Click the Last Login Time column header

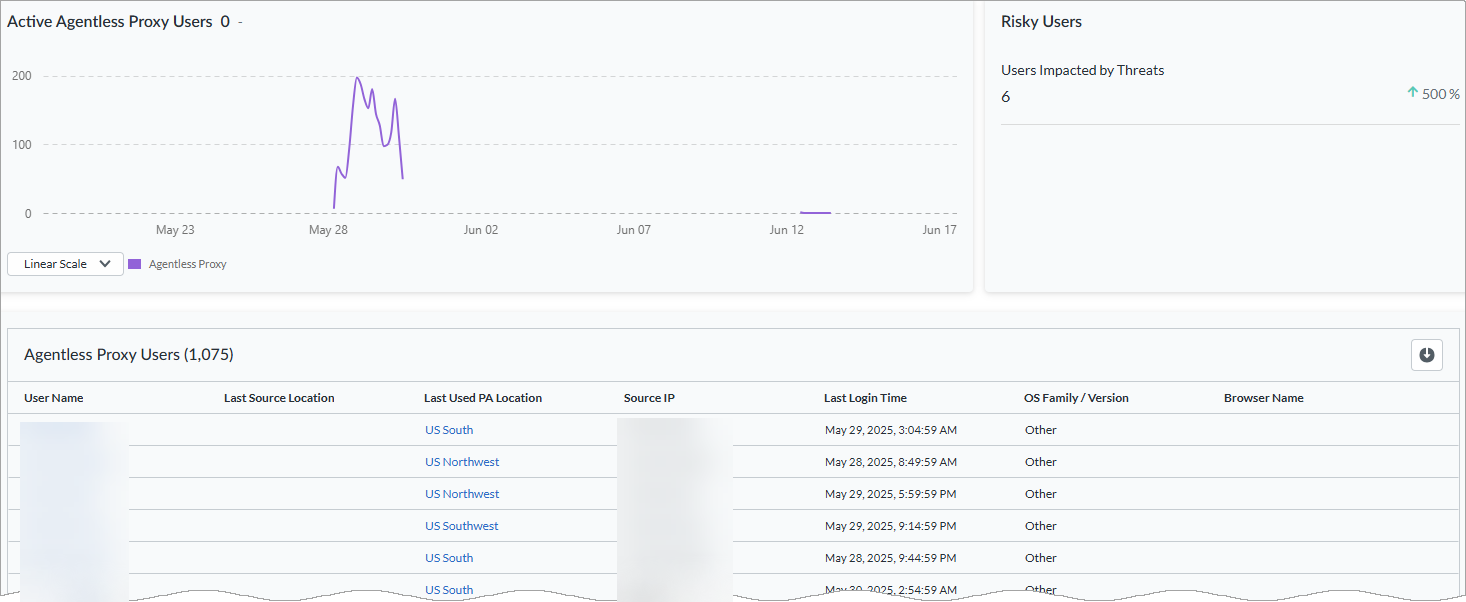click(865, 398)
